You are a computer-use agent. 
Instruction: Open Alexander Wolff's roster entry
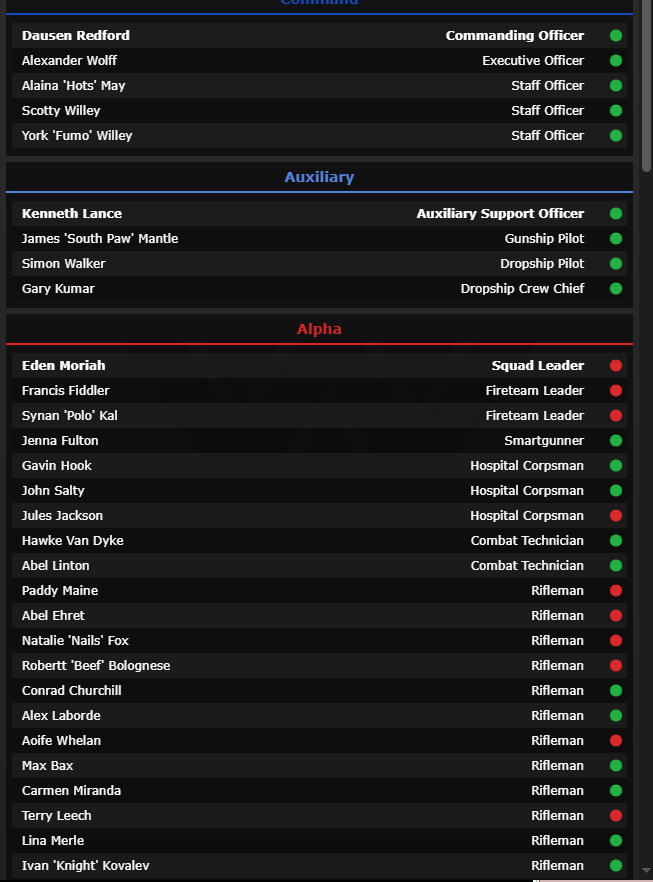click(70, 61)
